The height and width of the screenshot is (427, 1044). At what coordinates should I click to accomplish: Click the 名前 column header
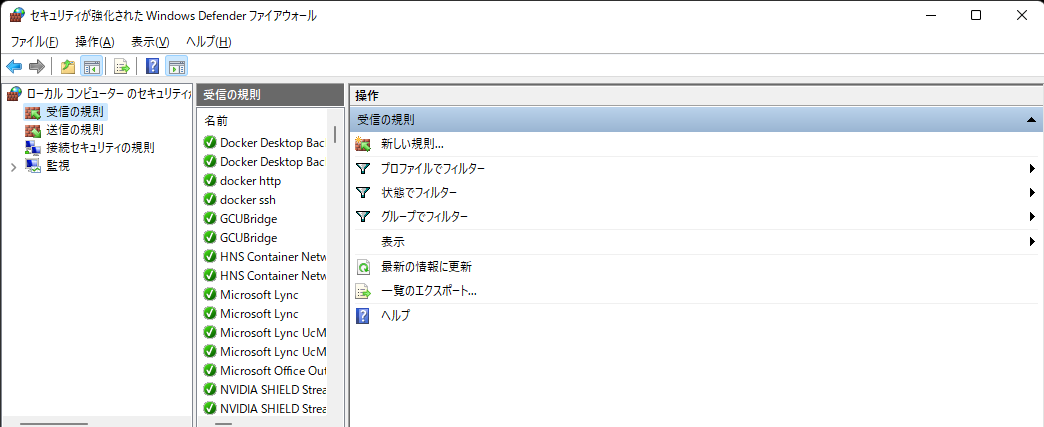pos(216,120)
